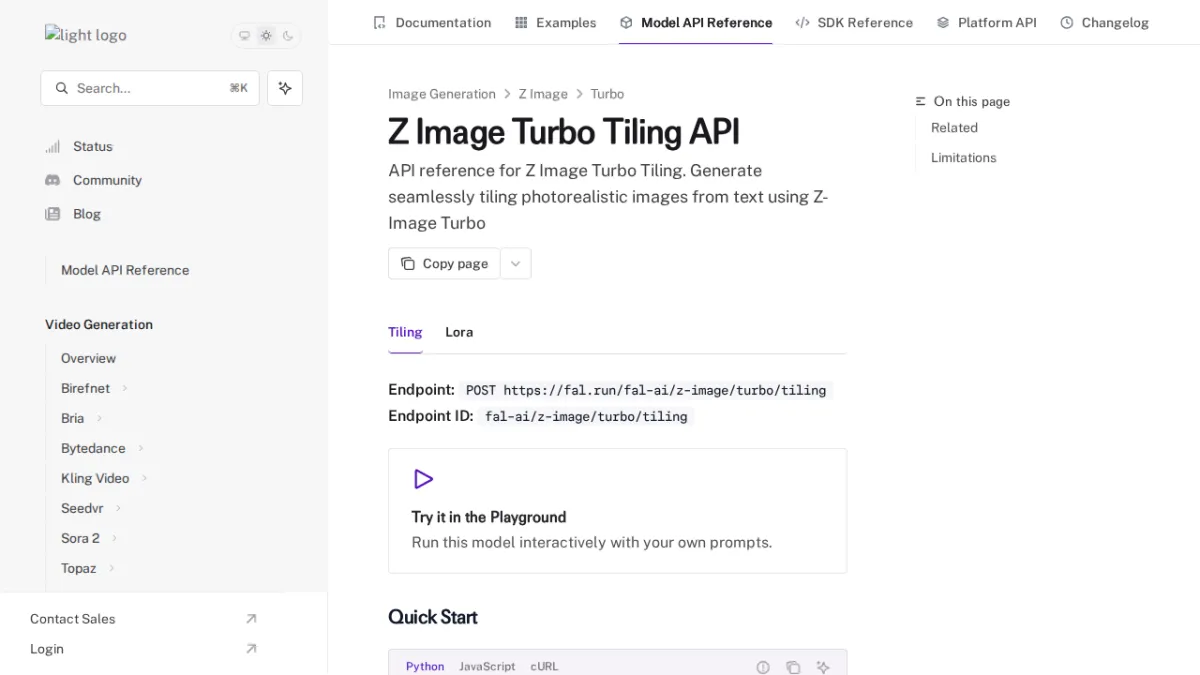Expand the Seedvr chevron

click(x=118, y=508)
